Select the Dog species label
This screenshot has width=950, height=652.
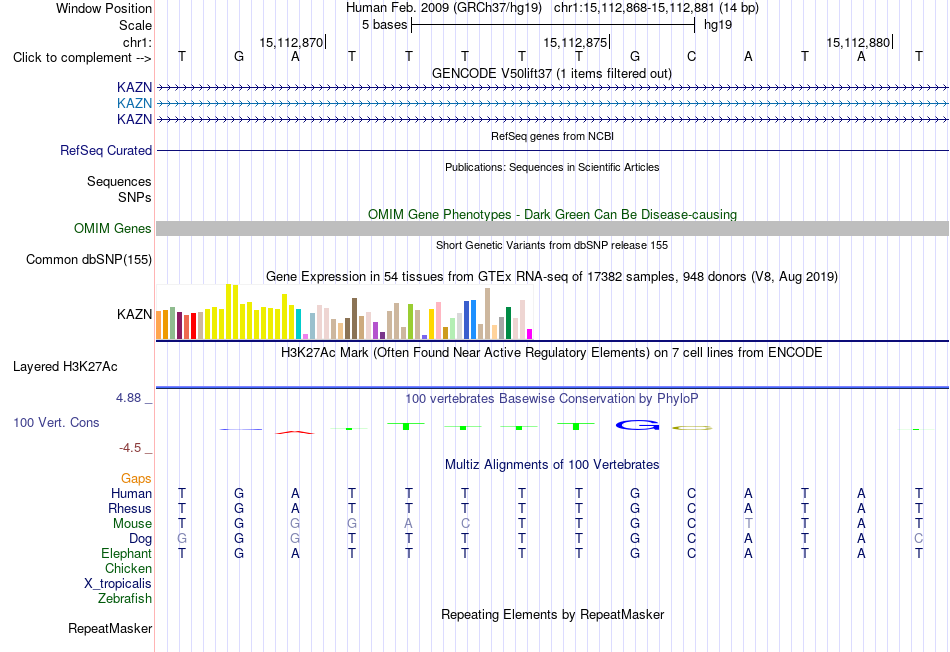(x=141, y=539)
